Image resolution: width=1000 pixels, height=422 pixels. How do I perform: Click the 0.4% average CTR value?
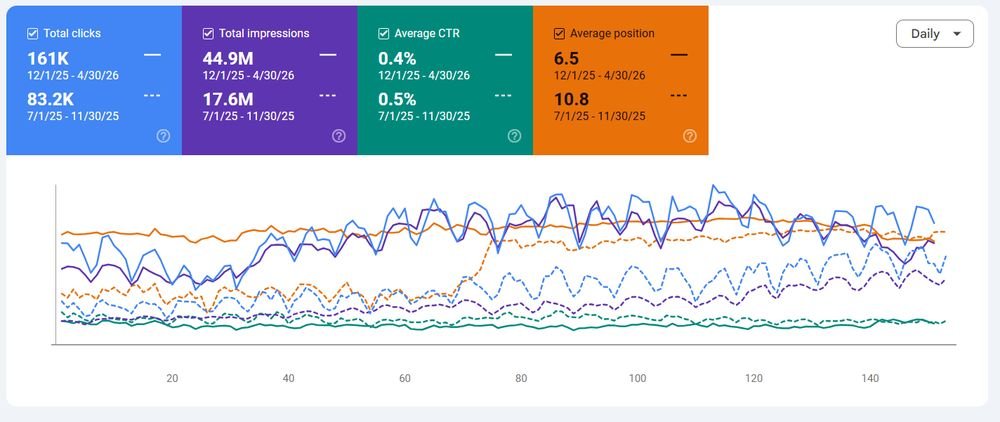click(x=397, y=59)
